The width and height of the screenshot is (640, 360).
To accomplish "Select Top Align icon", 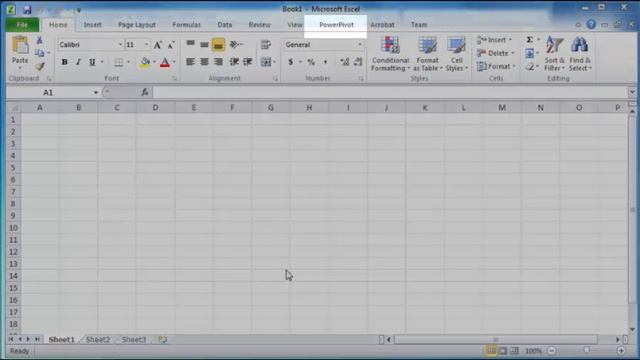I will pos(190,44).
